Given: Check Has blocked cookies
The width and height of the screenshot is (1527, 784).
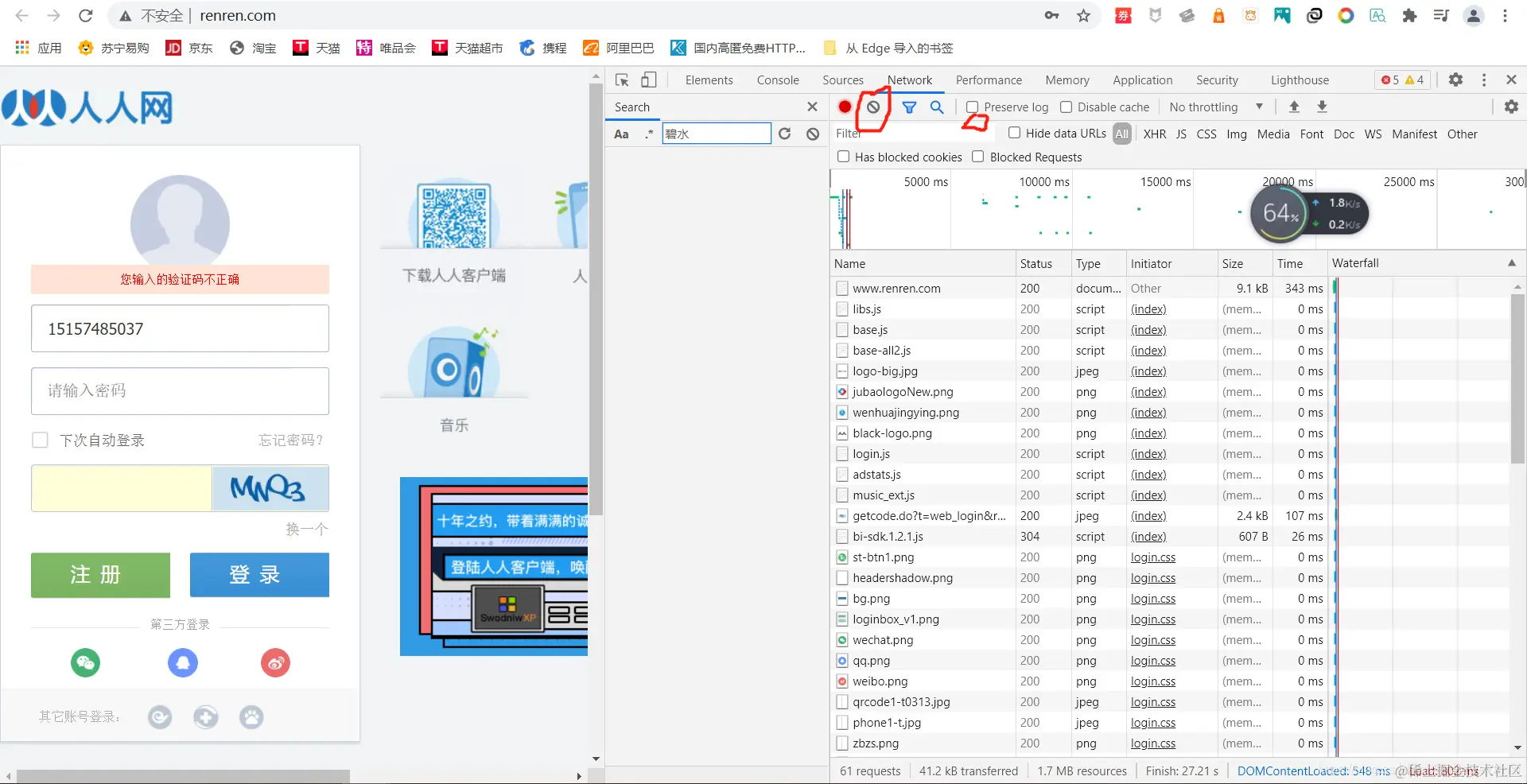Looking at the screenshot, I should pyautogui.click(x=843, y=157).
